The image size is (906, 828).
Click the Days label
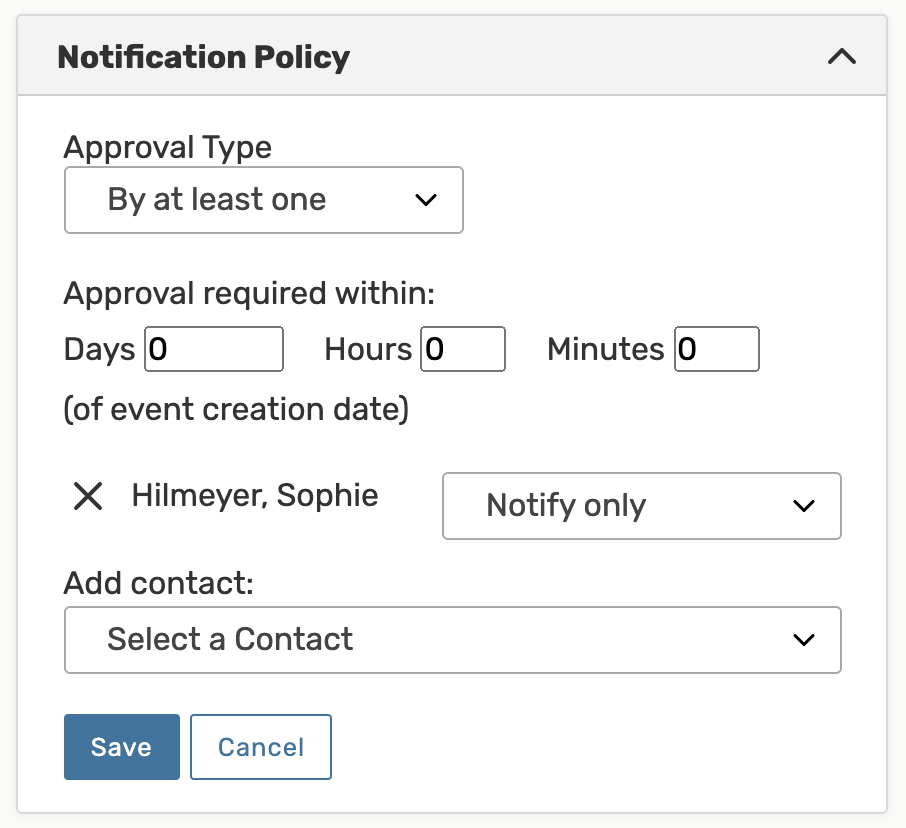(99, 350)
